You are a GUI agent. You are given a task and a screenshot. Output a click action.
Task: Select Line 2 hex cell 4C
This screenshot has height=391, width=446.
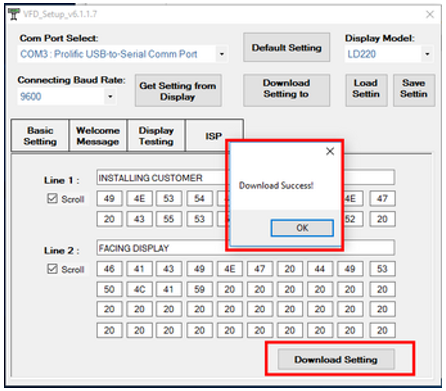coord(139,289)
